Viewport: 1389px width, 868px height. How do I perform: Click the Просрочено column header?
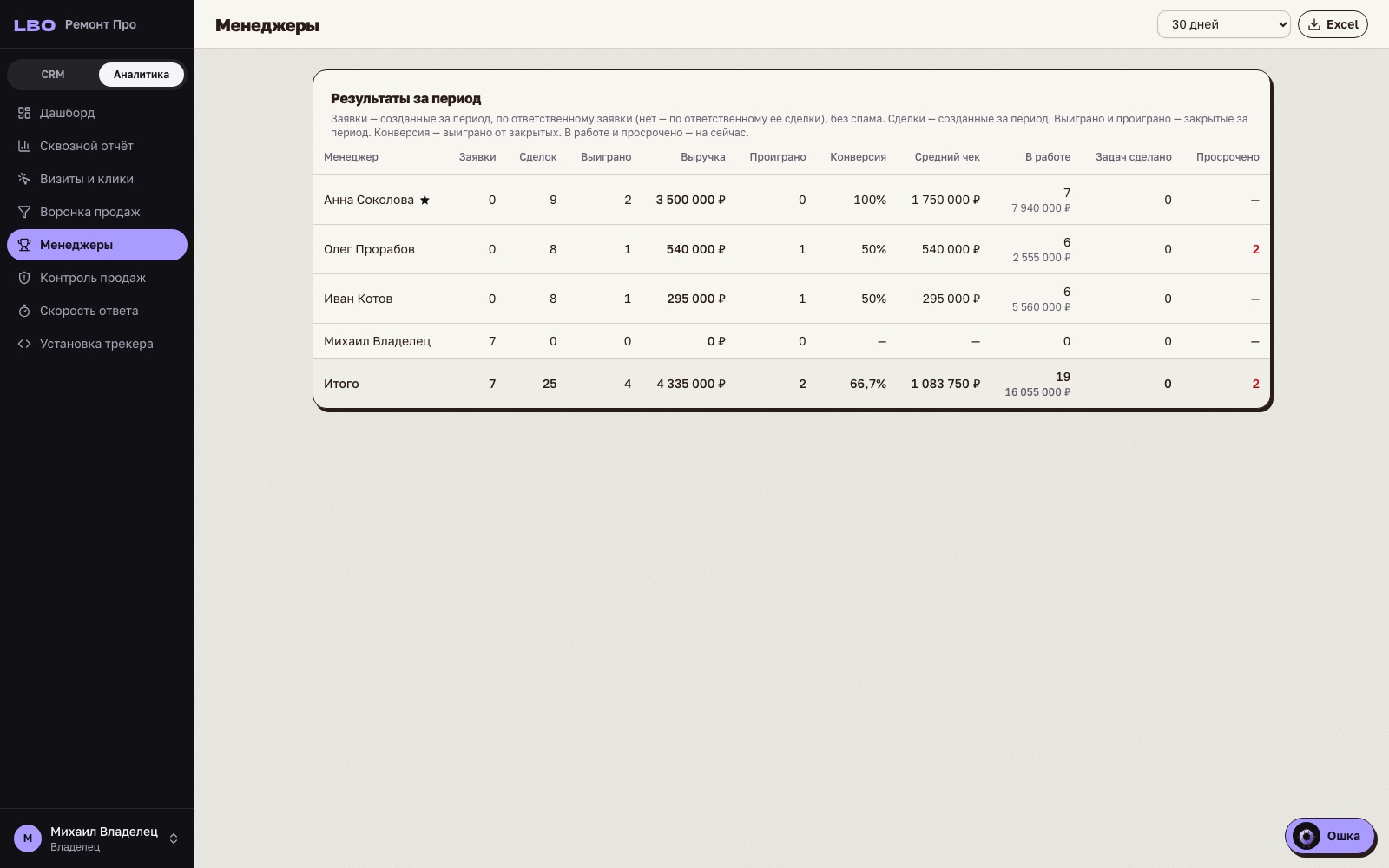pyautogui.click(x=1228, y=157)
